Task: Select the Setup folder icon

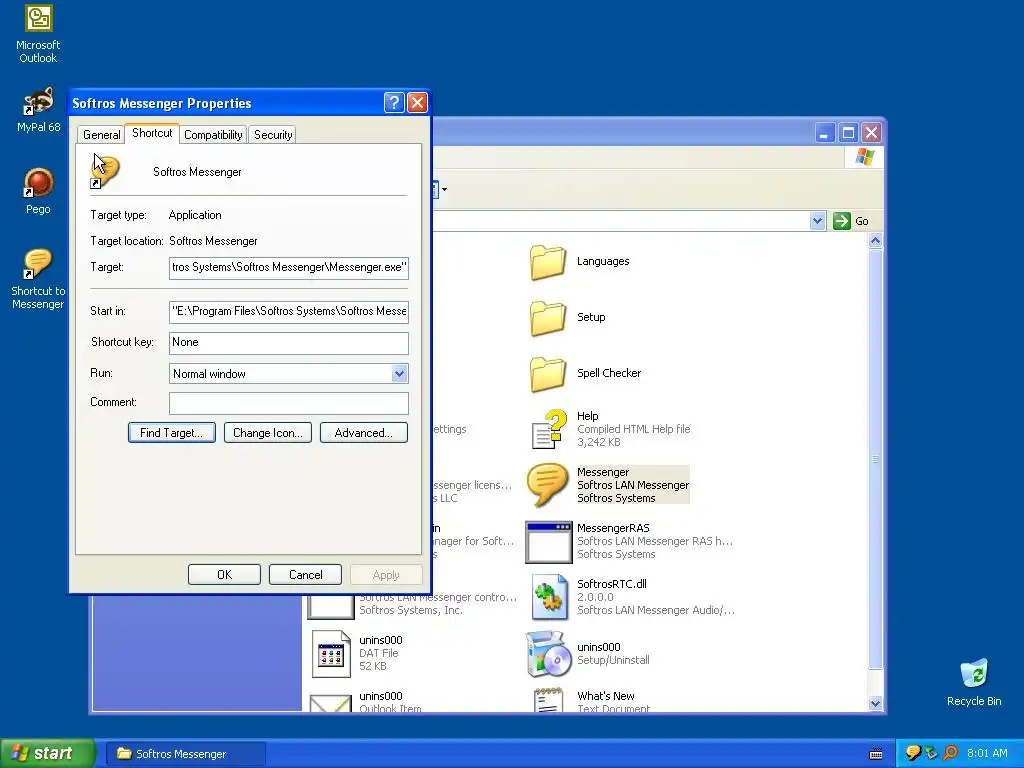Action: [x=547, y=318]
